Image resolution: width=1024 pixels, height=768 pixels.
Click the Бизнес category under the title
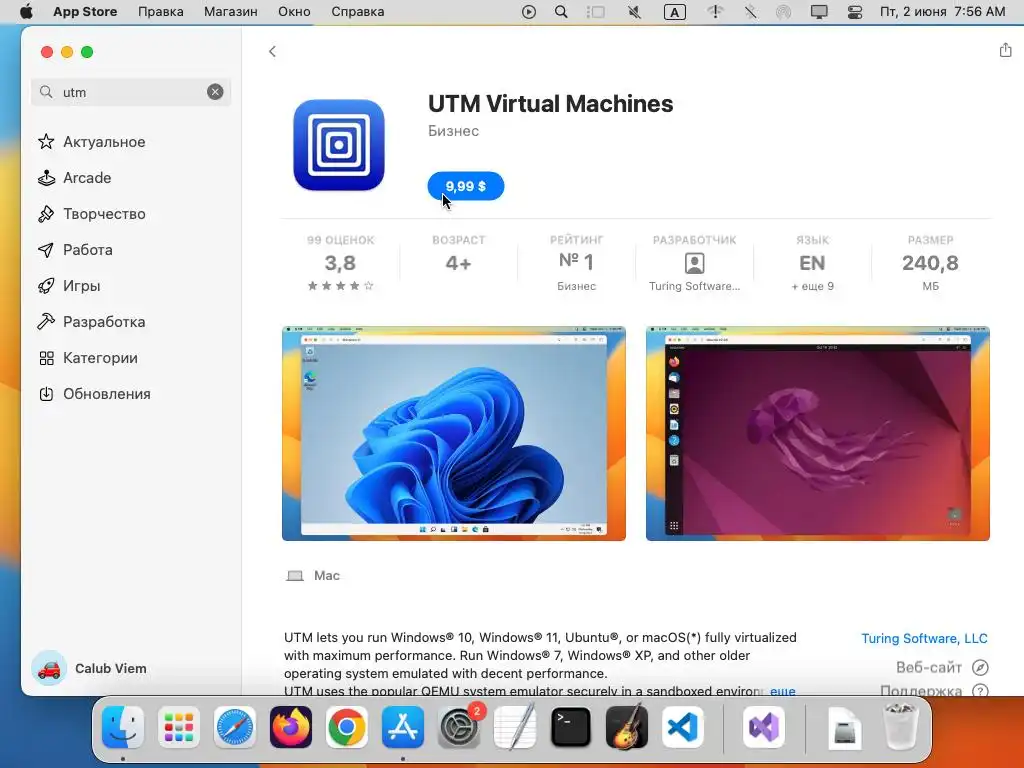click(x=453, y=131)
